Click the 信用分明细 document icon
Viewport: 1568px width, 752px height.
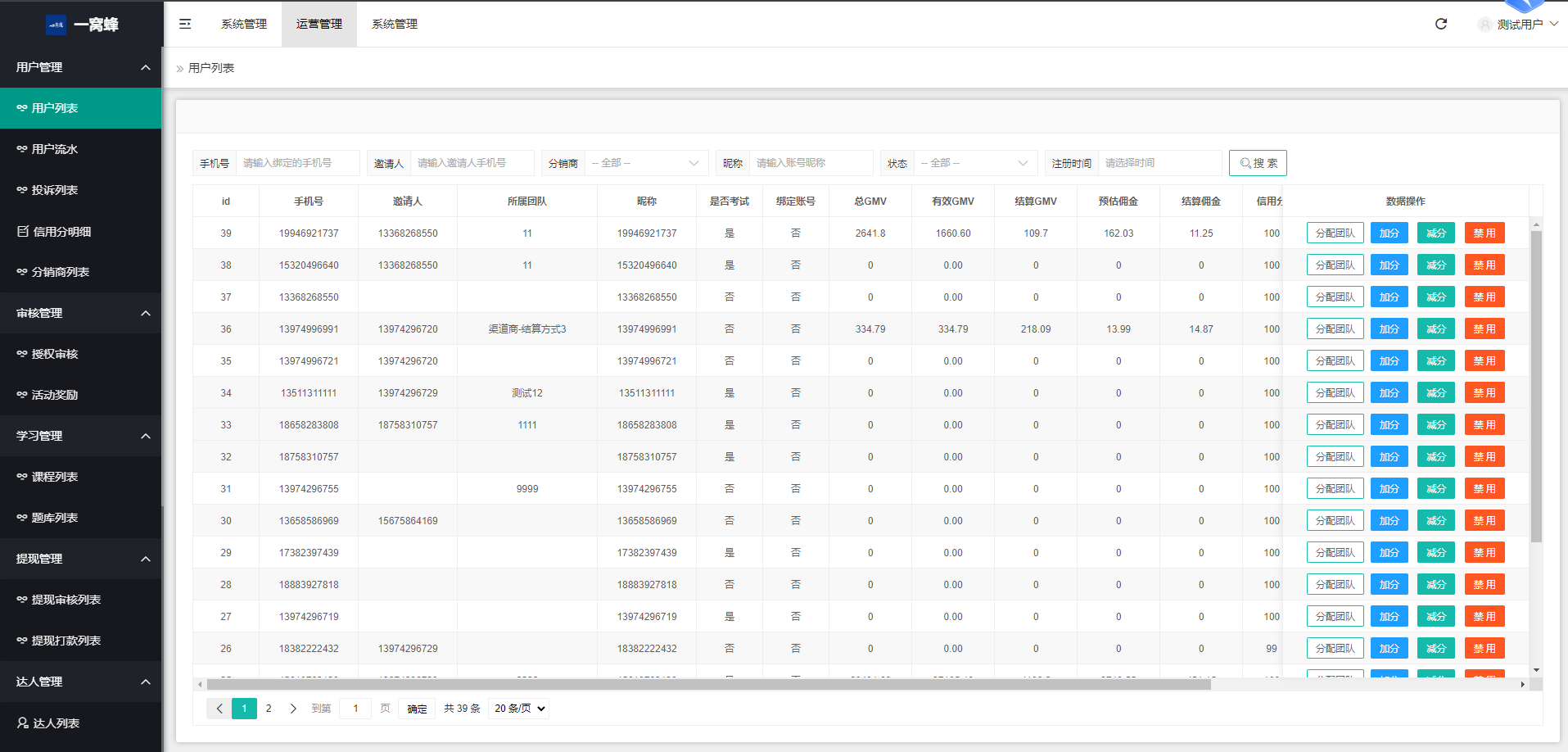click(23, 231)
